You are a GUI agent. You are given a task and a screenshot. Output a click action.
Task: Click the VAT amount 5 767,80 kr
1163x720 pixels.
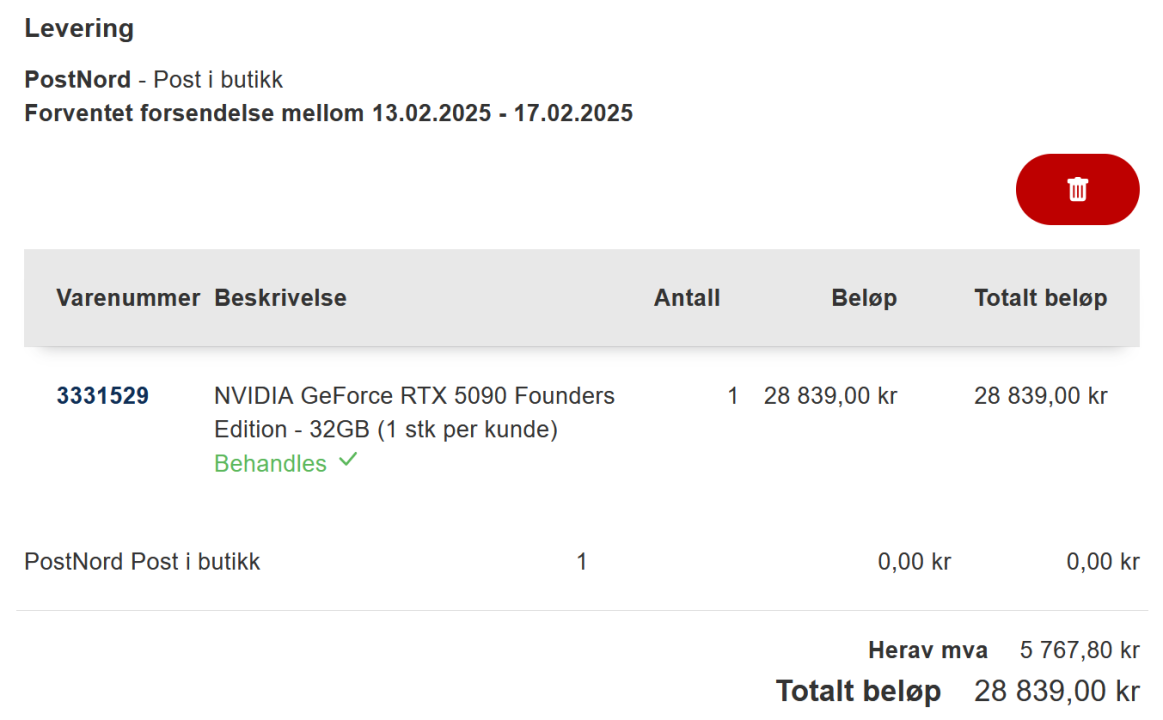point(1079,651)
